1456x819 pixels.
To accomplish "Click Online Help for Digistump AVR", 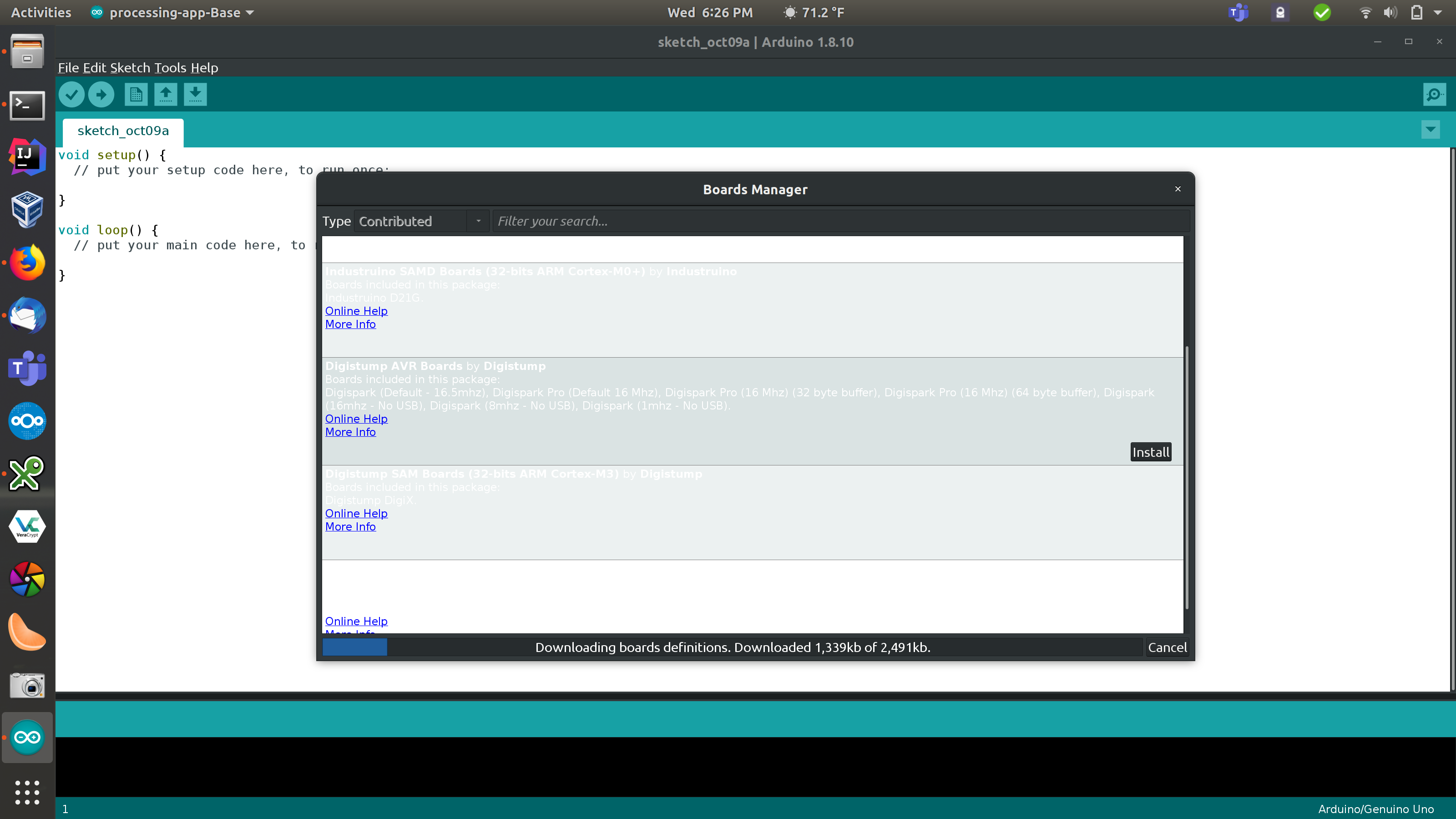I will 356,418.
